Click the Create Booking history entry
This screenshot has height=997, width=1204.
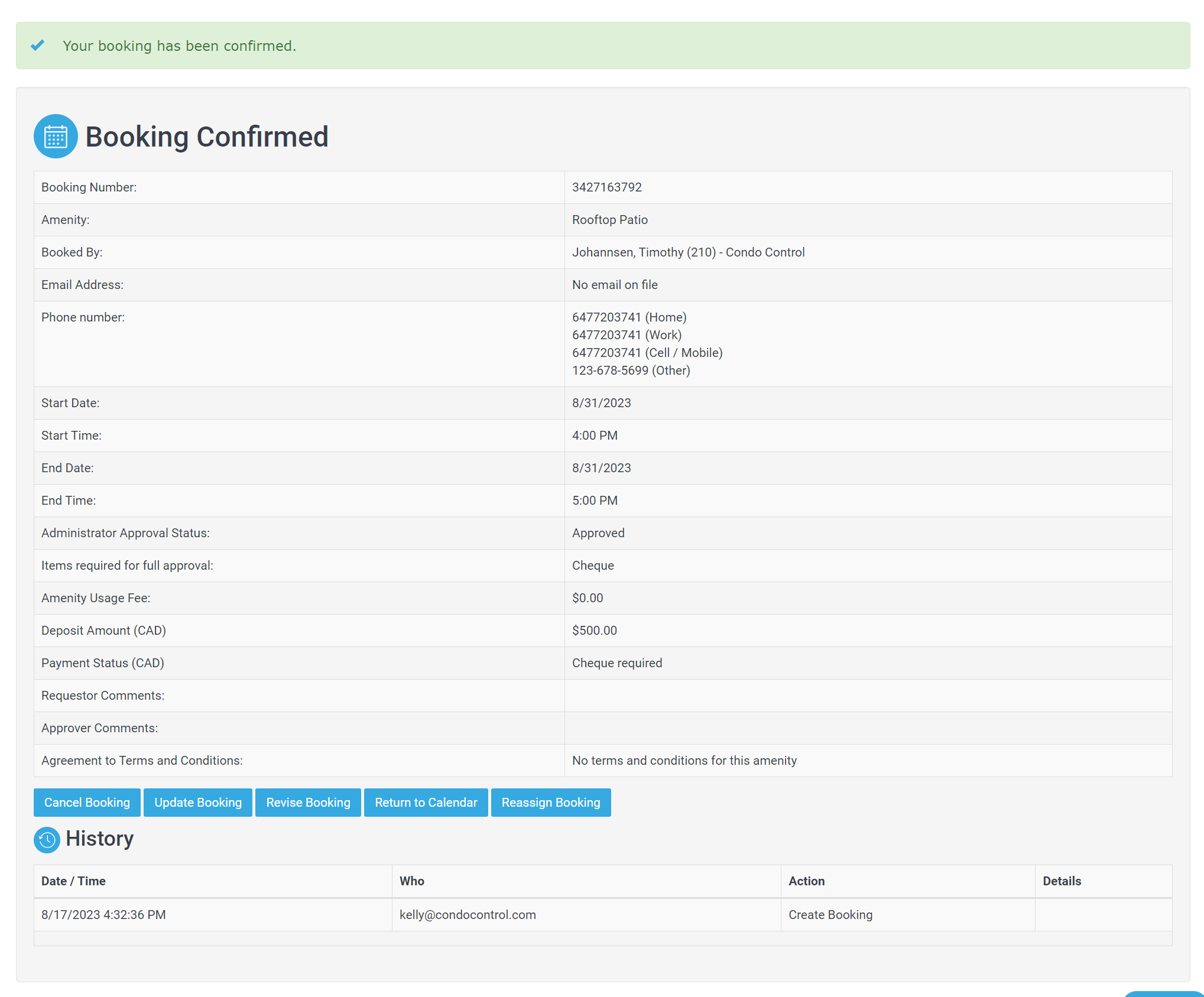[830, 915]
